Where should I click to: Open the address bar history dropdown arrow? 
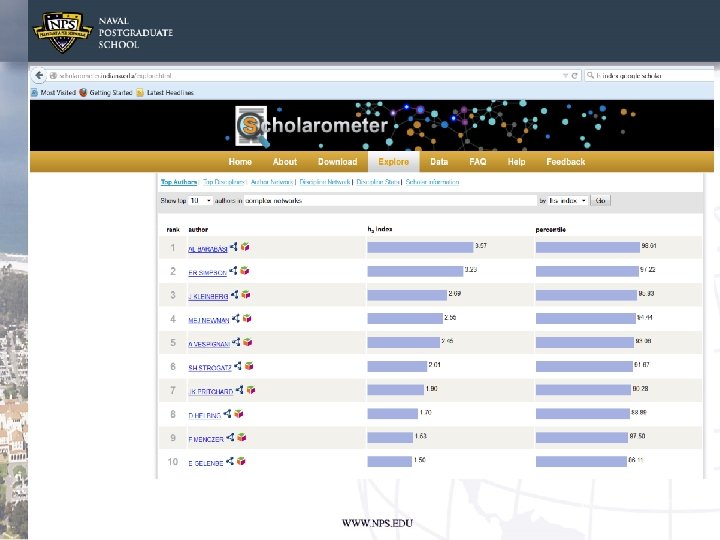[x=565, y=76]
